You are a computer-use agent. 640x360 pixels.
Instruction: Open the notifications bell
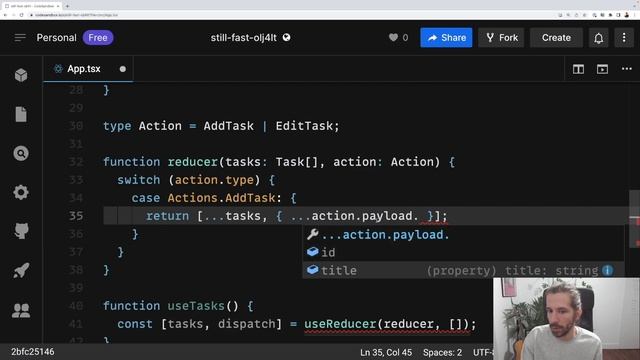[598, 38]
